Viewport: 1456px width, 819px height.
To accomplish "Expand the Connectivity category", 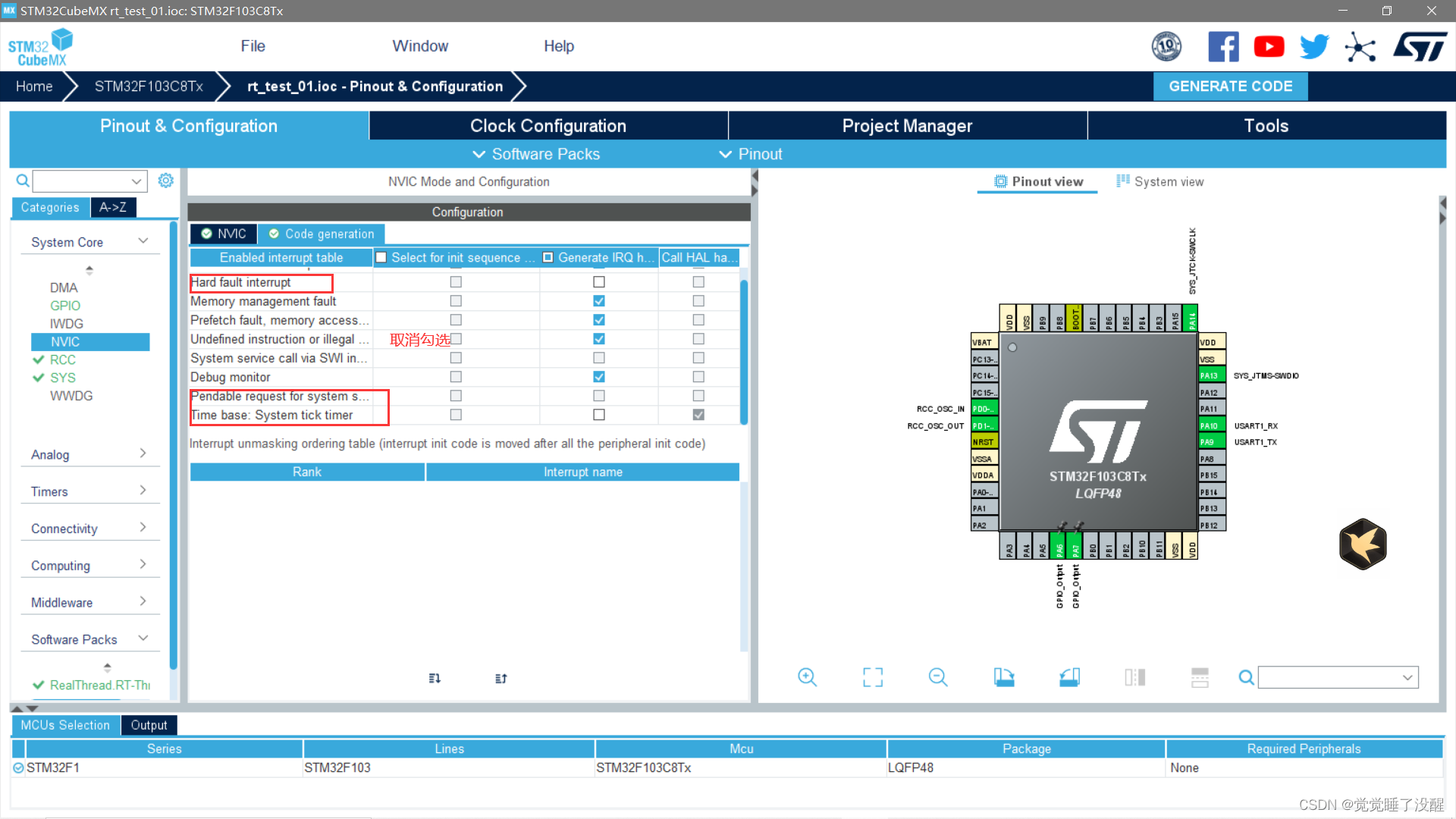I will (x=143, y=528).
